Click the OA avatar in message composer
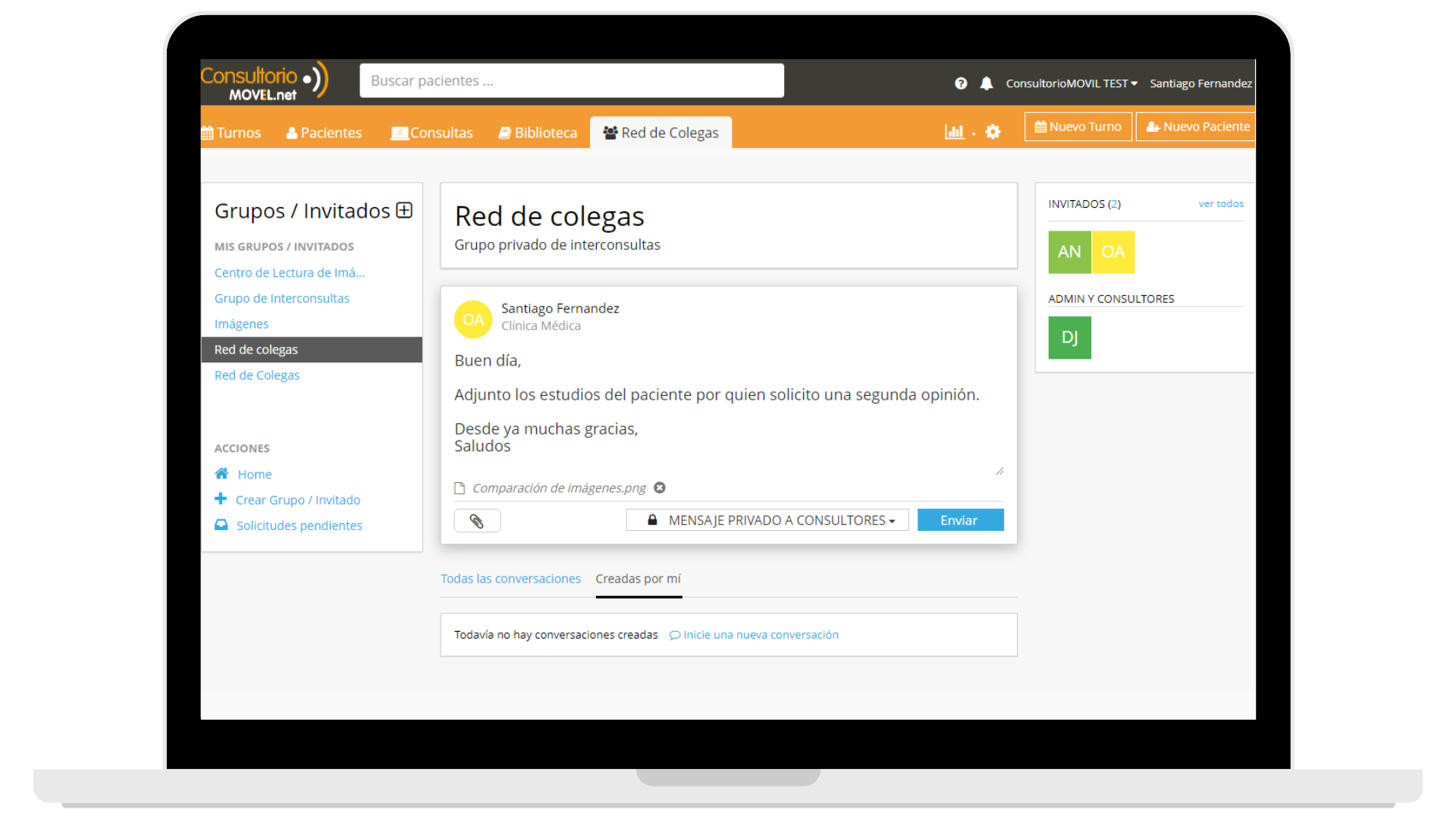Viewport: 1456px width, 819px height. 472,319
